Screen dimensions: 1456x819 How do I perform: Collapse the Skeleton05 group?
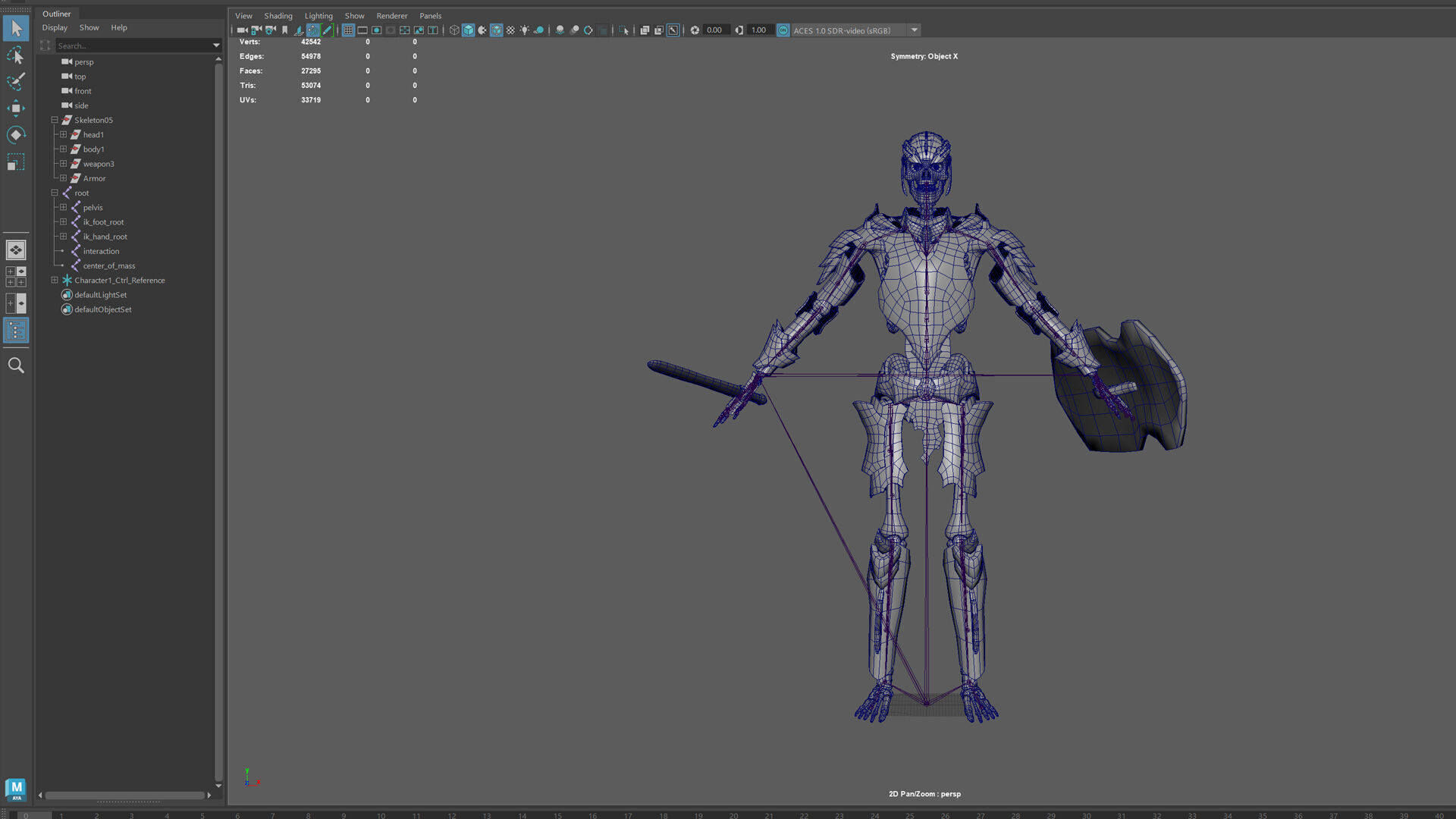click(55, 120)
